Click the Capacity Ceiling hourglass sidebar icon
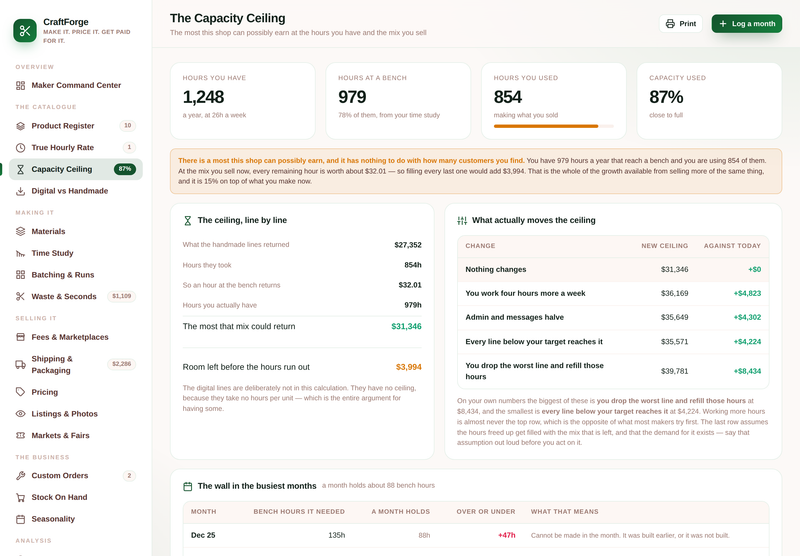The height and width of the screenshot is (556, 800). pyautogui.click(x=20, y=169)
